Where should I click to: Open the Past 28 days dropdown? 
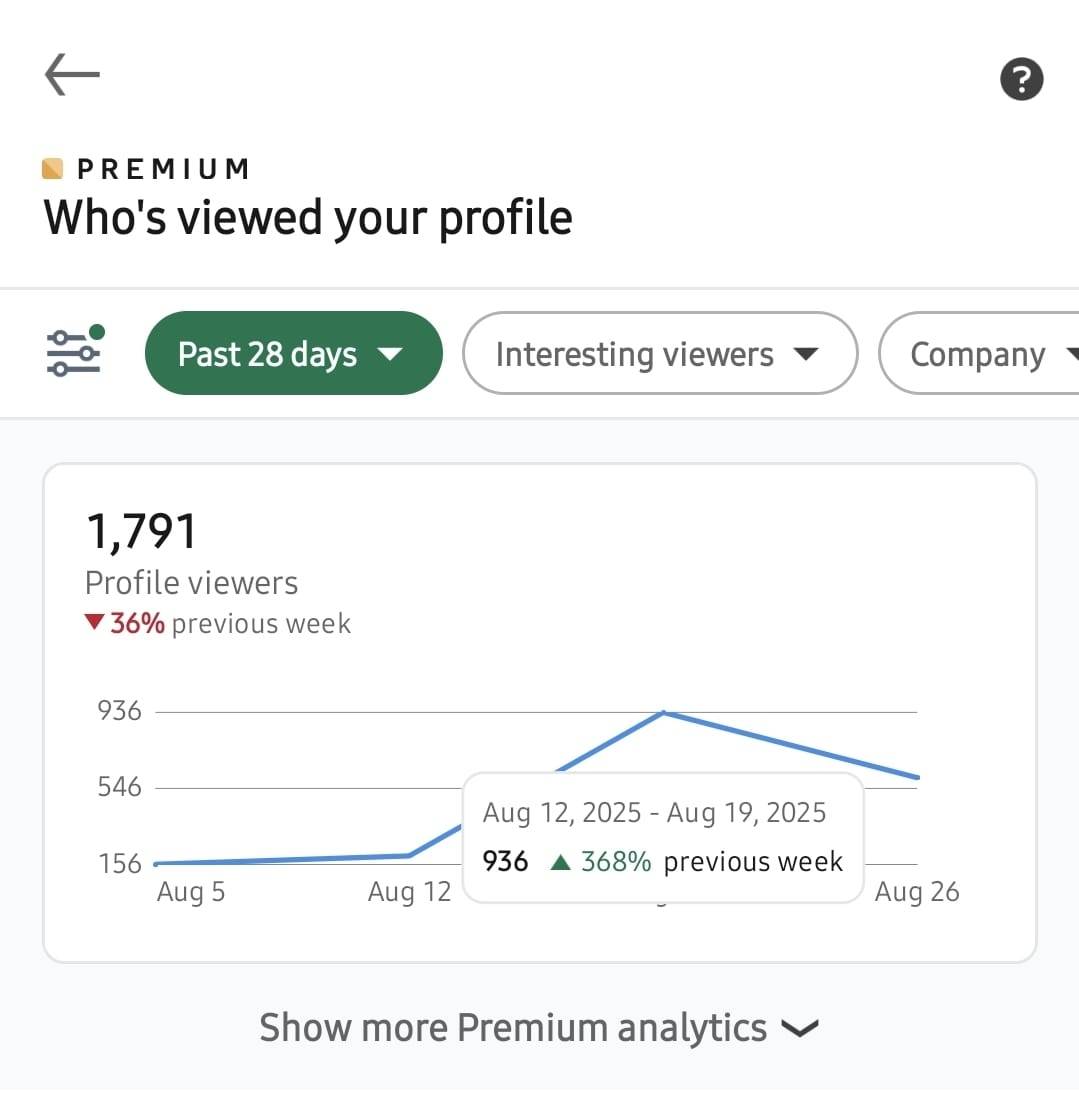tap(294, 353)
